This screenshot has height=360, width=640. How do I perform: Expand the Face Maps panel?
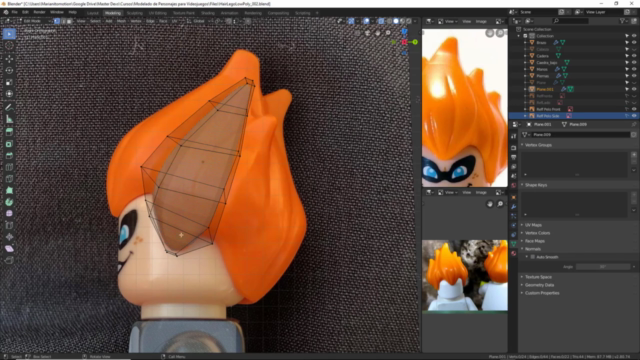click(x=522, y=241)
